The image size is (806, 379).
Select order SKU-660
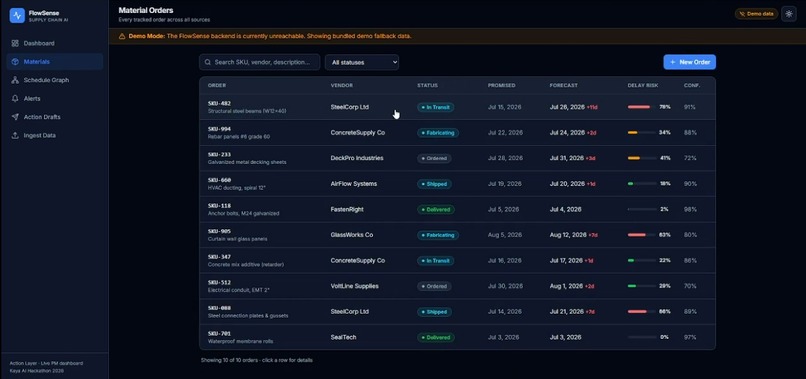457,184
